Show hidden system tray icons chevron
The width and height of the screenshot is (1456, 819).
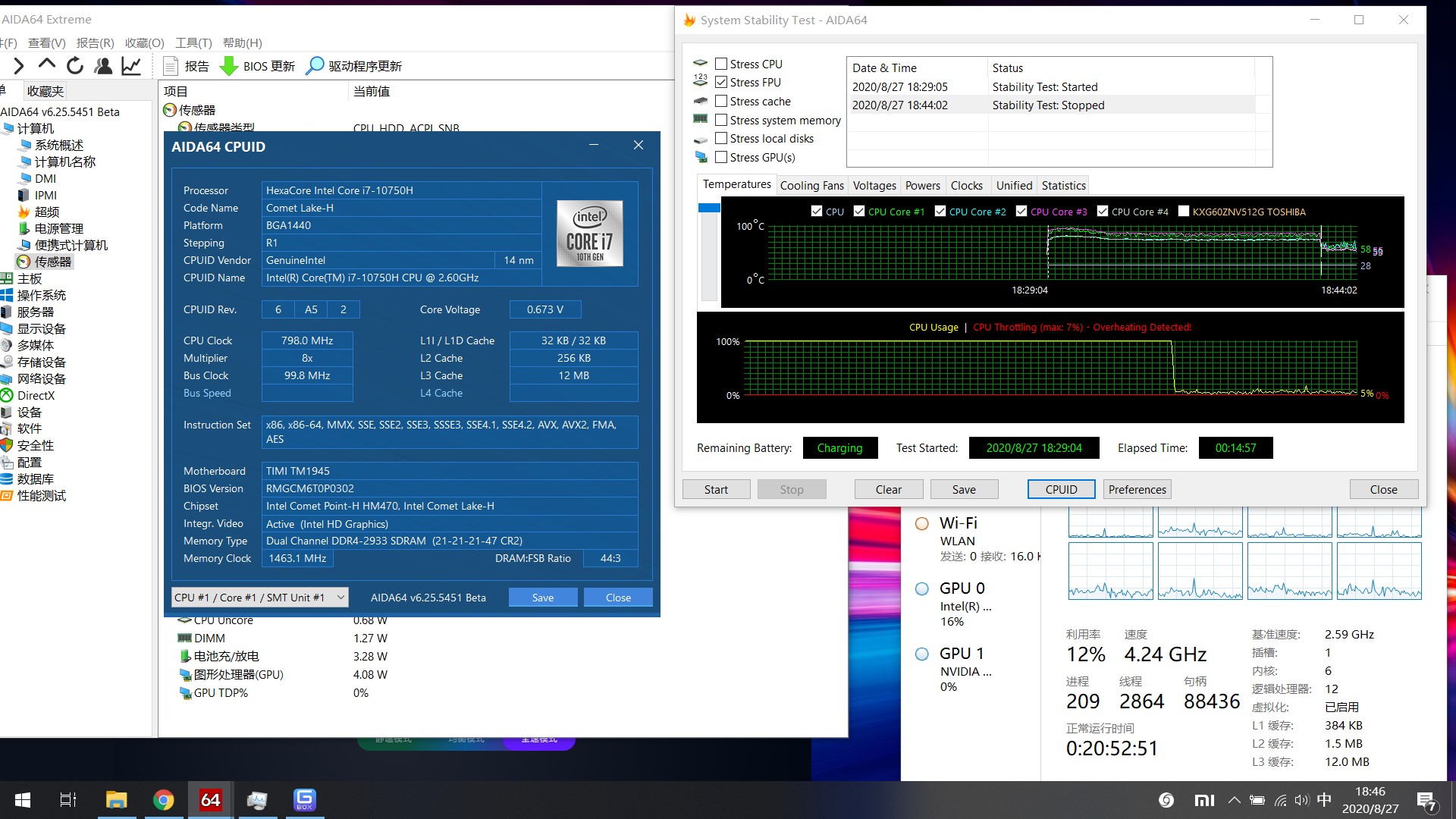point(1234,799)
